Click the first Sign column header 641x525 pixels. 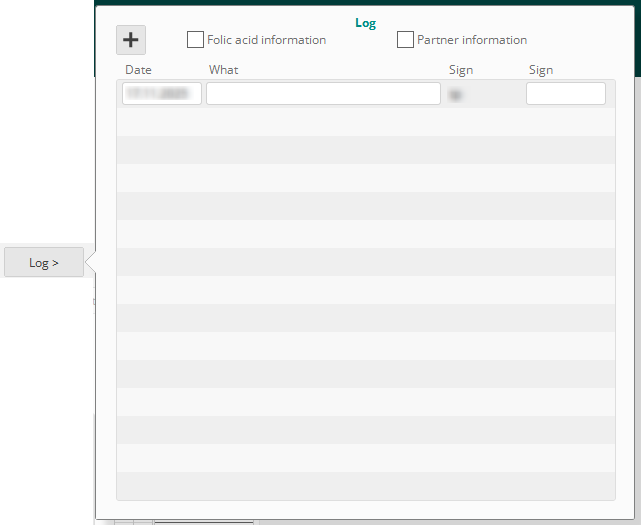(461, 70)
